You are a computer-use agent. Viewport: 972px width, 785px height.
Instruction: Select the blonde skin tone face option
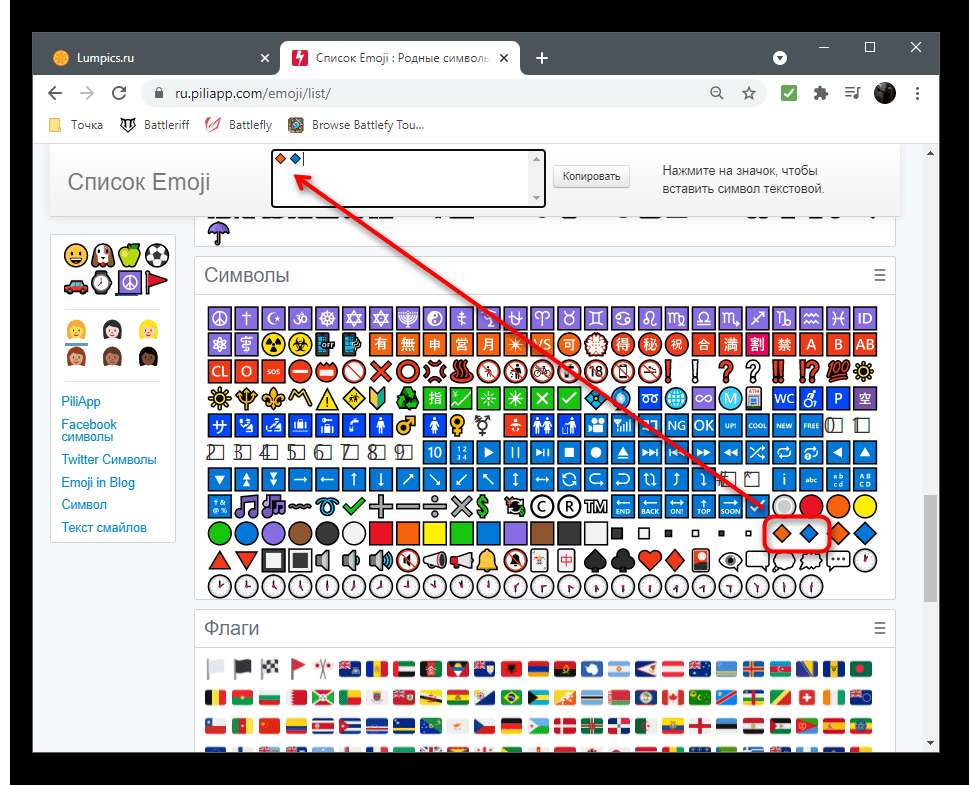[148, 329]
